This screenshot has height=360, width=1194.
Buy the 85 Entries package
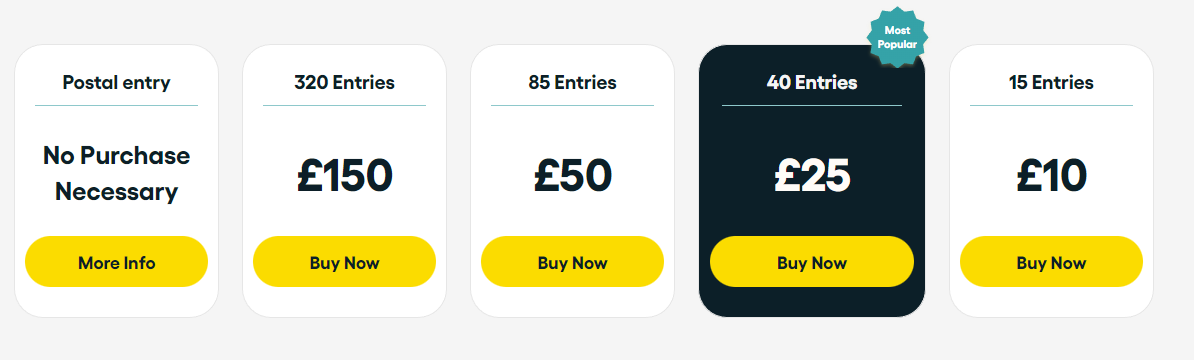(x=573, y=262)
